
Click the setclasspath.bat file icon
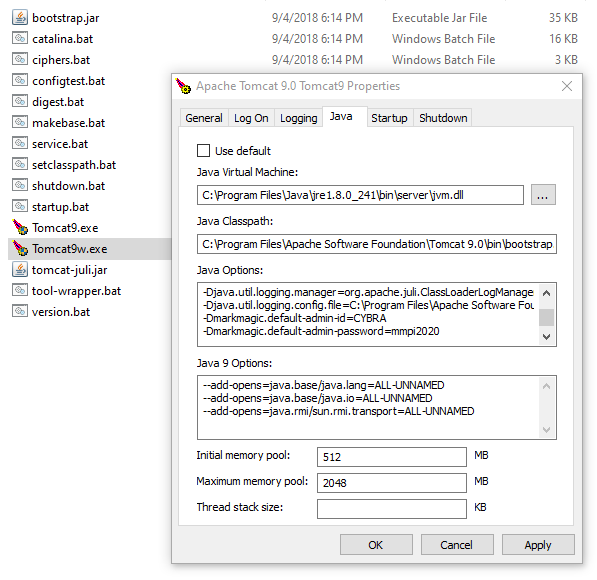(20, 164)
